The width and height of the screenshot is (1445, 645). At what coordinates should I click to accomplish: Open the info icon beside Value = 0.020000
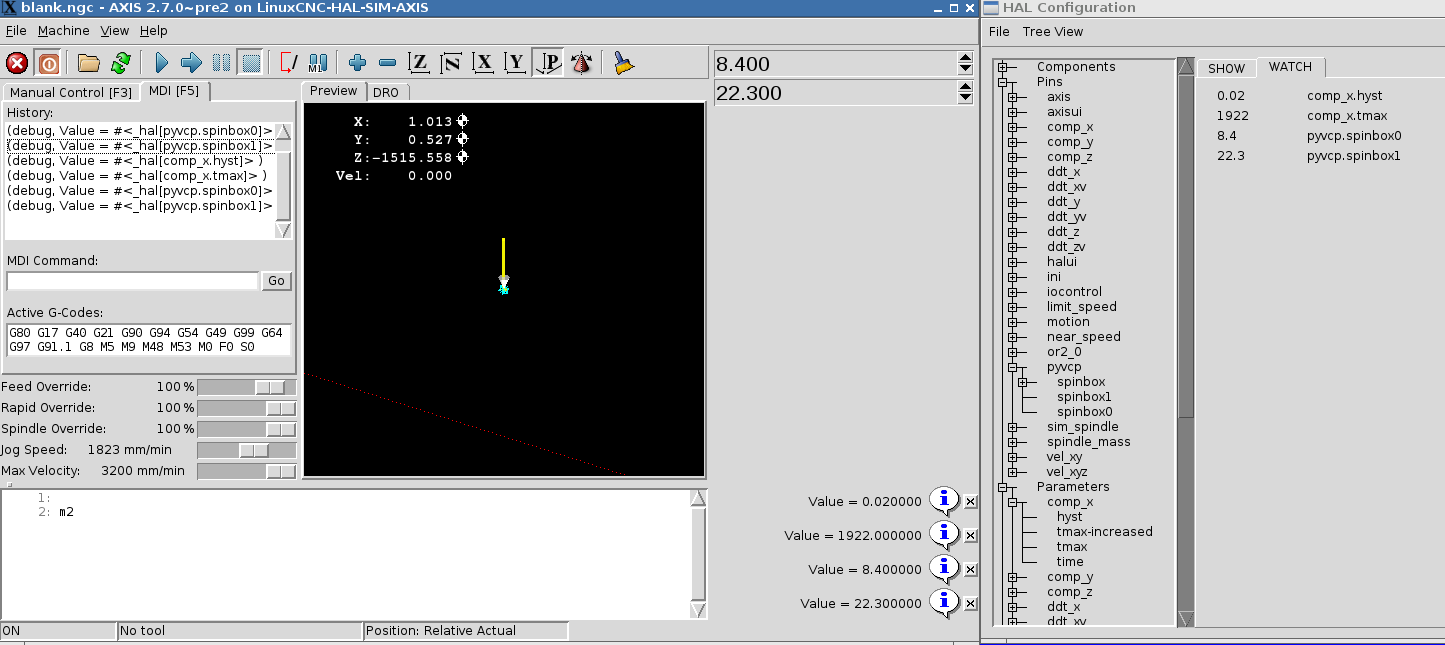click(x=945, y=501)
